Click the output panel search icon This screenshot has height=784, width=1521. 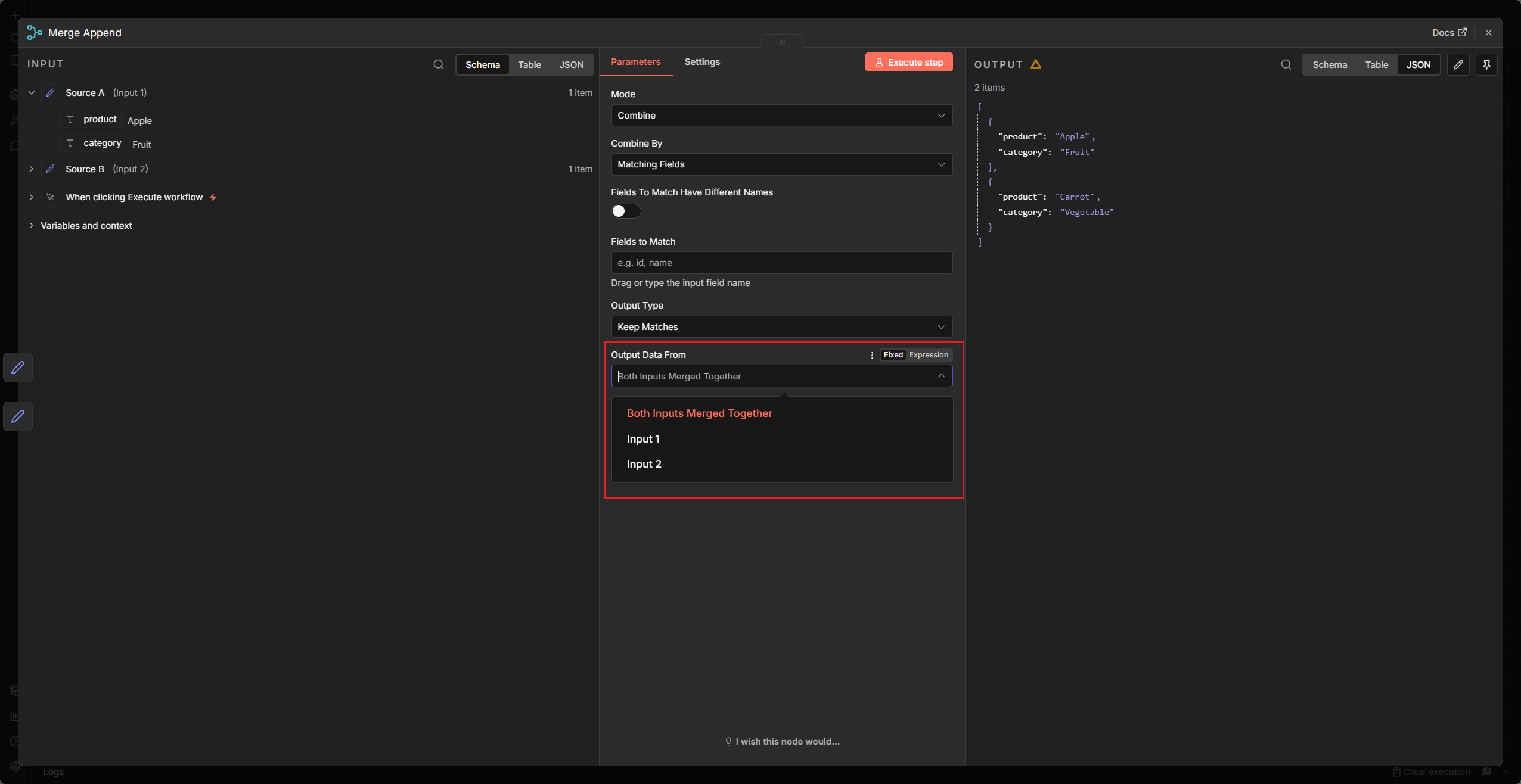[1286, 64]
